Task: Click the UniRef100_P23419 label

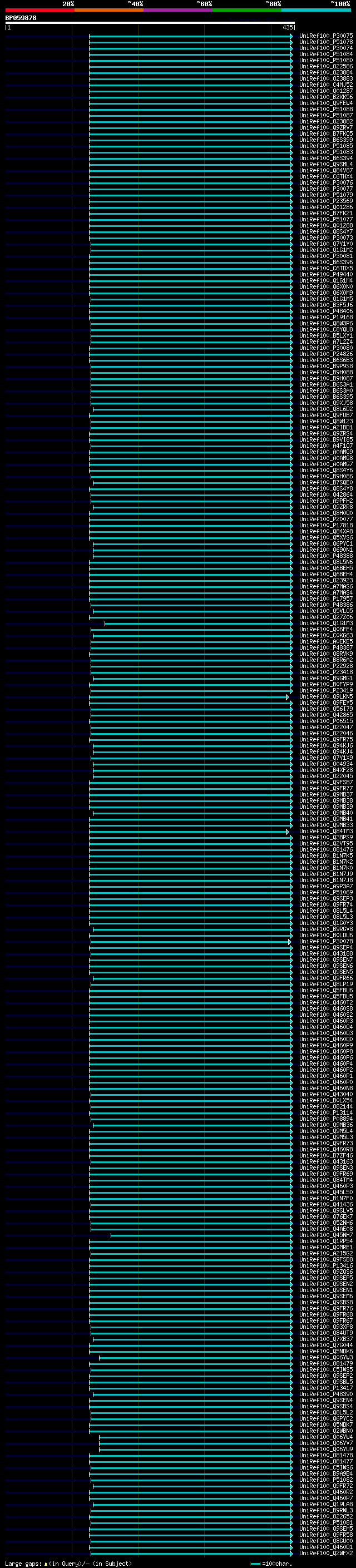Action: pyautogui.click(x=326, y=690)
